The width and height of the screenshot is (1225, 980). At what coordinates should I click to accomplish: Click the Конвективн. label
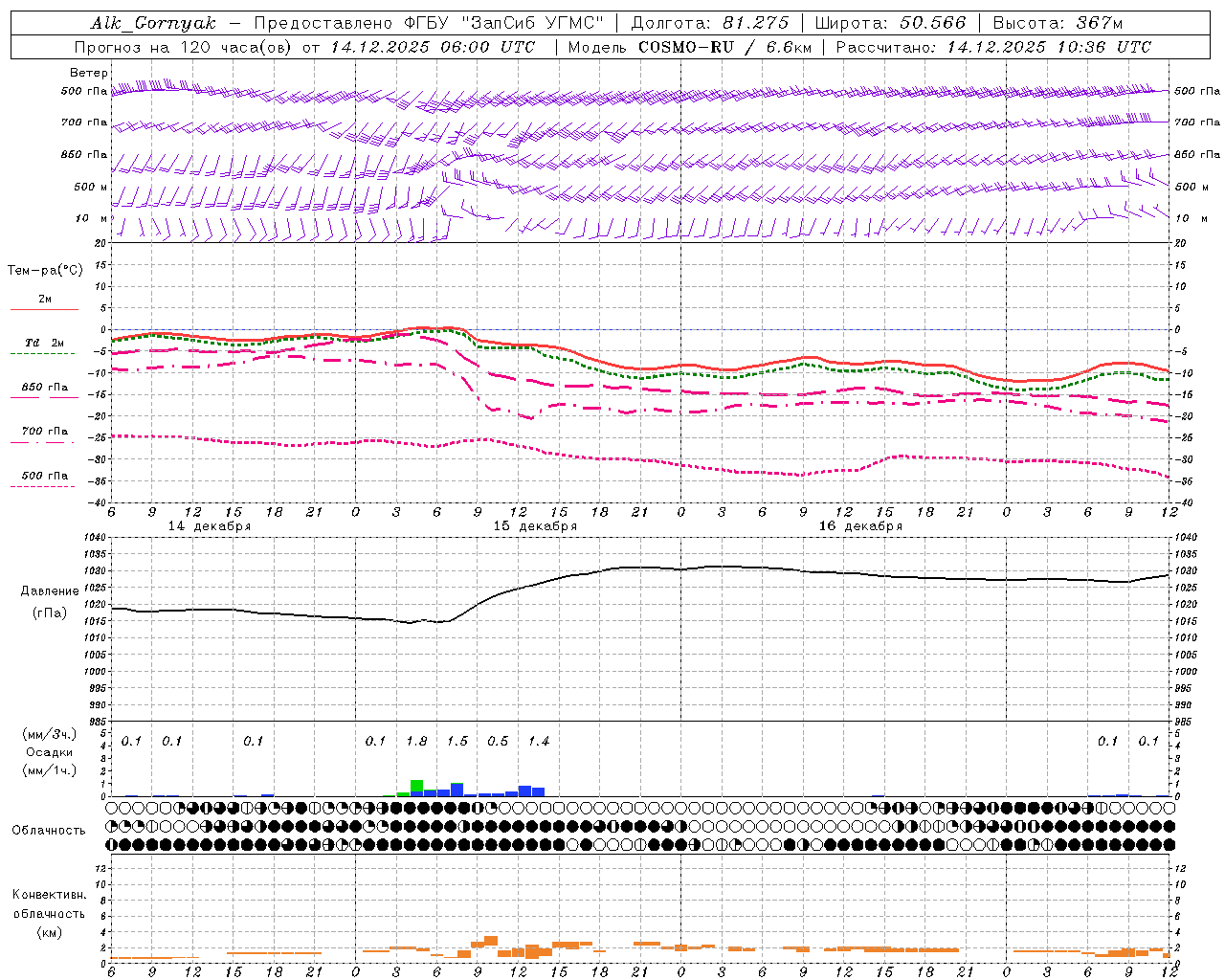click(x=49, y=895)
